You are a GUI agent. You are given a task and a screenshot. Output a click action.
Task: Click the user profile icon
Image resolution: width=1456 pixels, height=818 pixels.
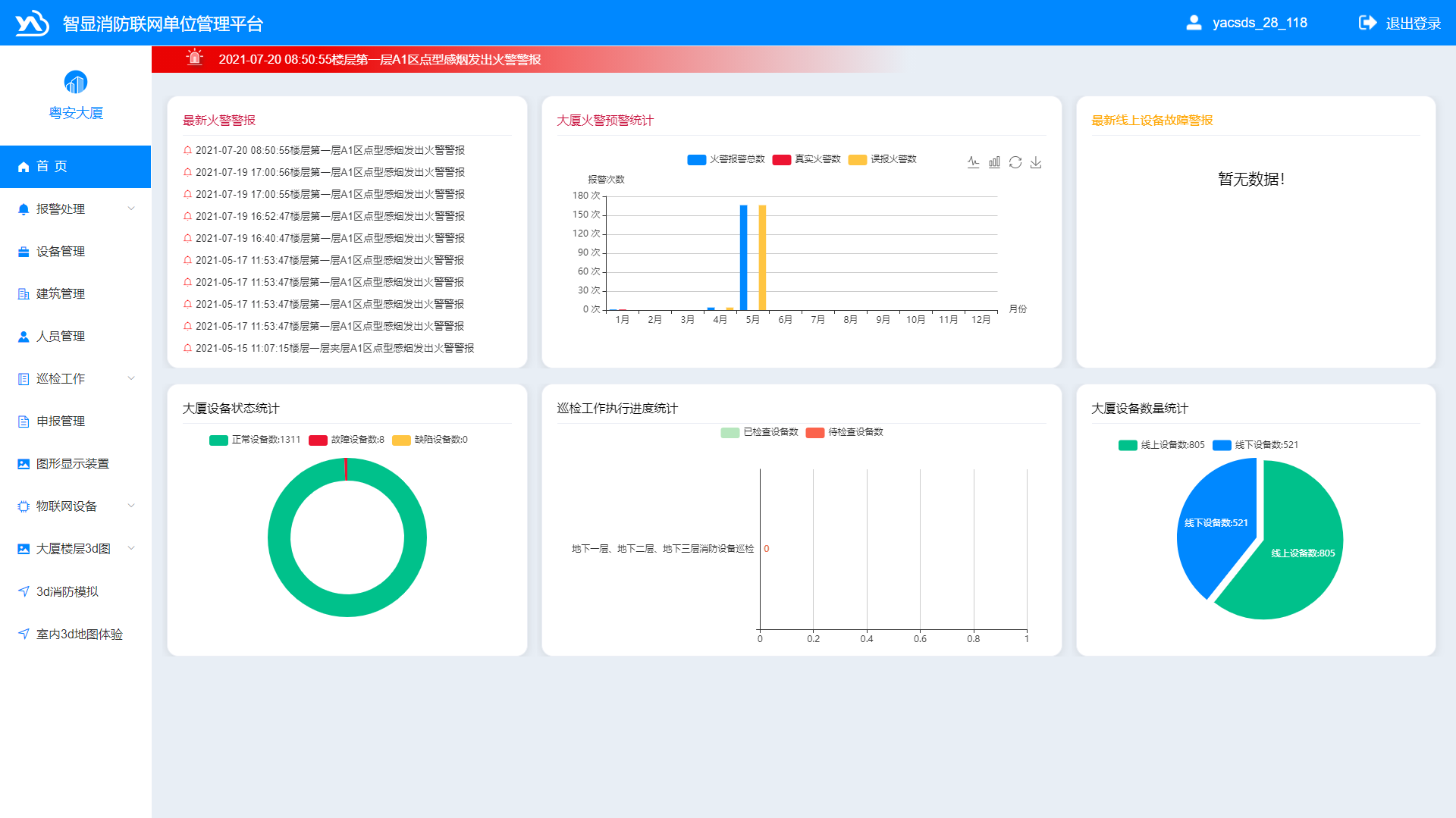click(x=1194, y=23)
